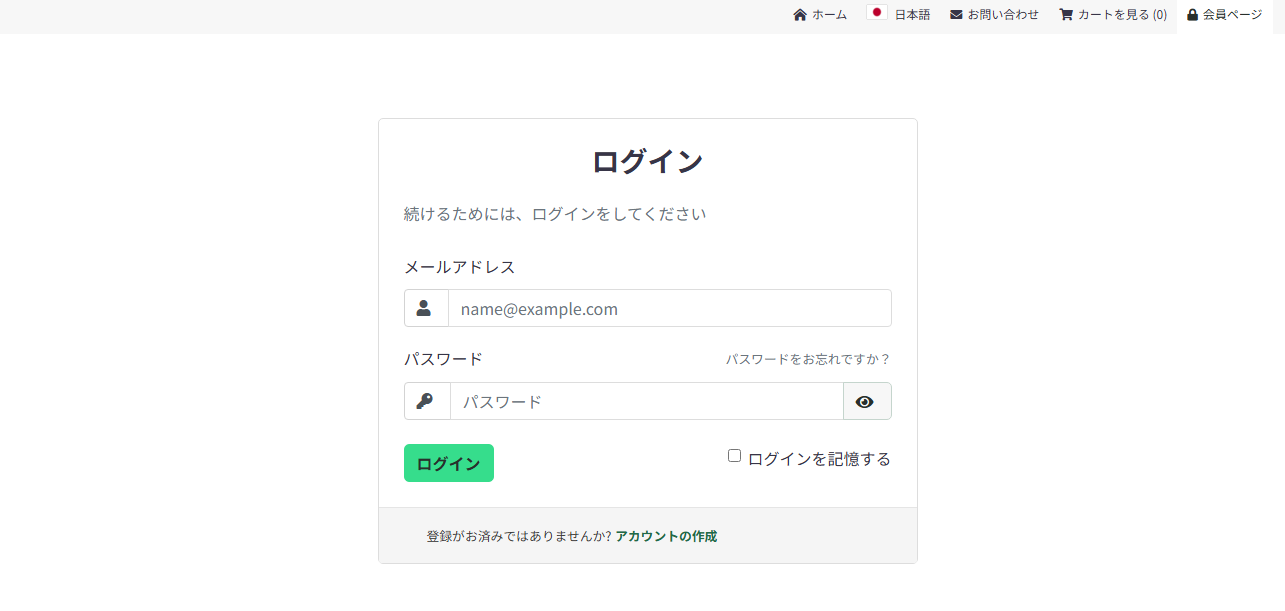The height and width of the screenshot is (611, 1285).
Task: Click the shopping cart icon
Action: coord(1066,15)
